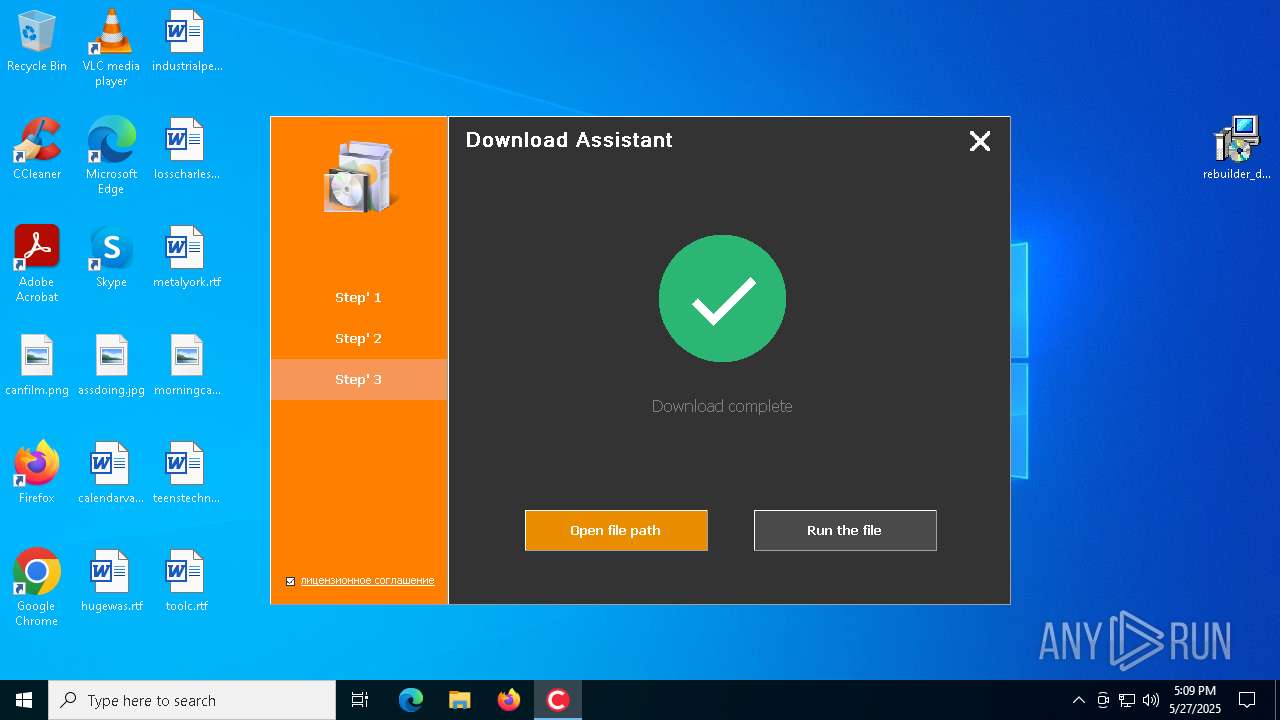Click the Download Assistant title text
The image size is (1280, 720).
point(569,140)
